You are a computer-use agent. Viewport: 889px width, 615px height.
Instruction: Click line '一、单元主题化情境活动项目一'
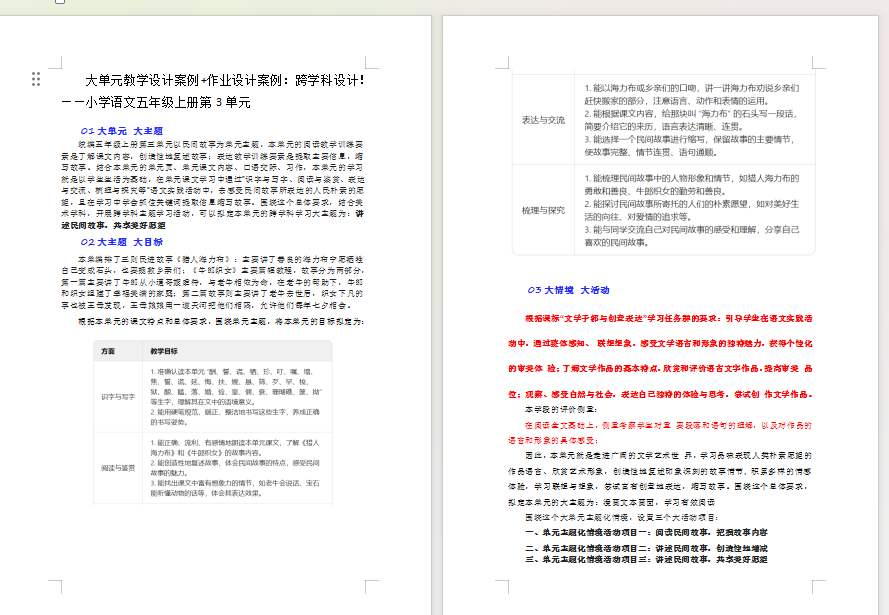pos(646,533)
